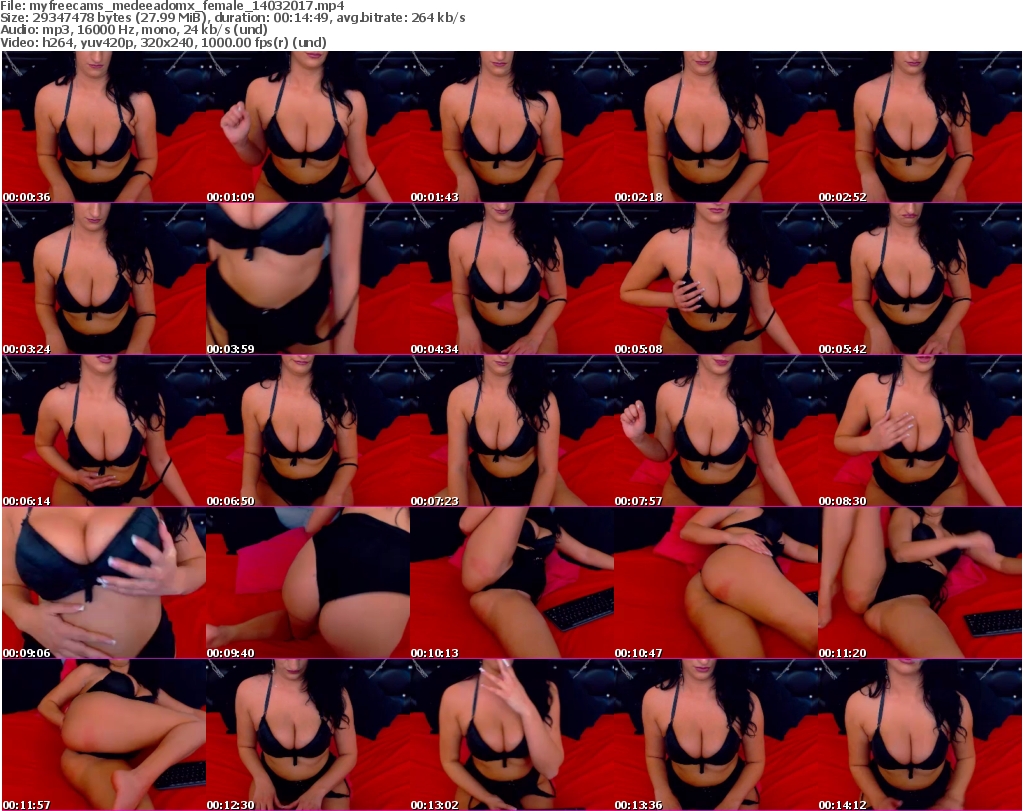Open the thumbnail stamped 00:06:14
The image size is (1024, 811).
(104, 431)
